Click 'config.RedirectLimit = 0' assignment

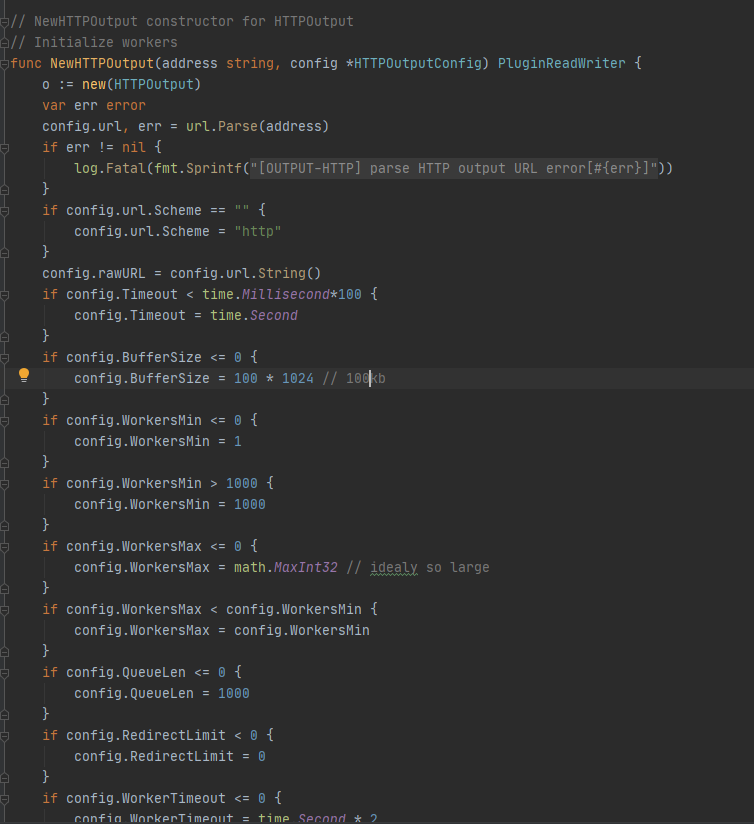coord(170,757)
